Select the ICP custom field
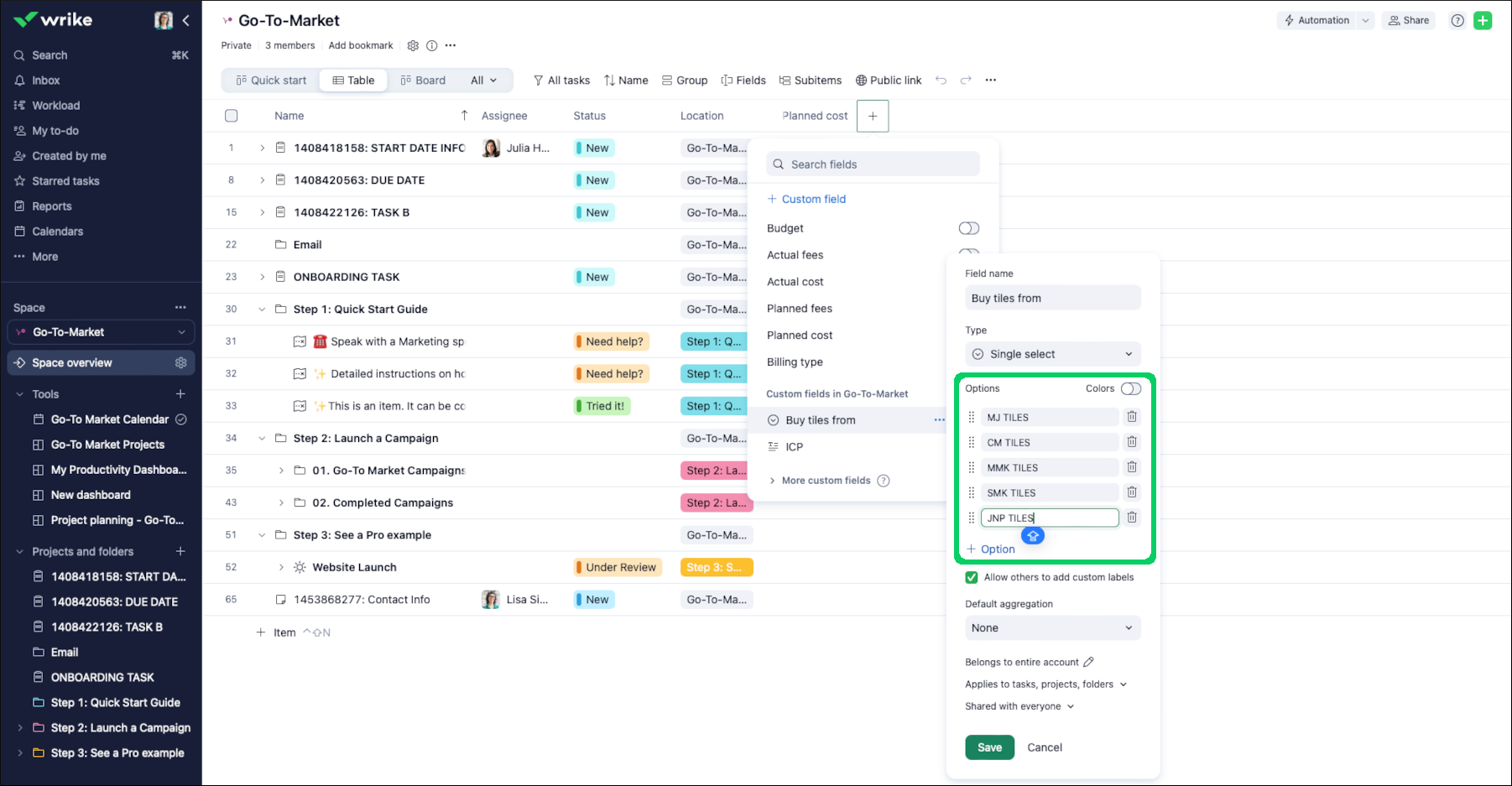The width and height of the screenshot is (1512, 786). [x=794, y=447]
